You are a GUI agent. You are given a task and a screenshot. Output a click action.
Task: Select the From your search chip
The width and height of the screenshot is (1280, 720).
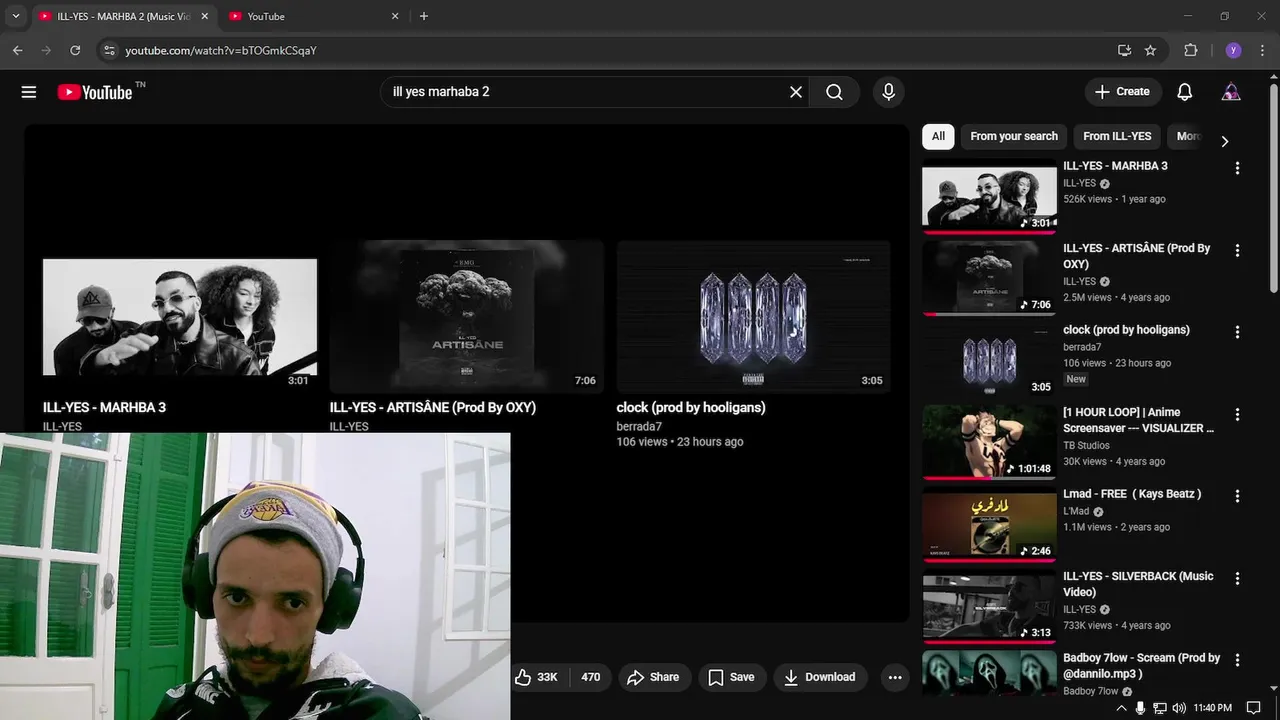pyautogui.click(x=1014, y=136)
